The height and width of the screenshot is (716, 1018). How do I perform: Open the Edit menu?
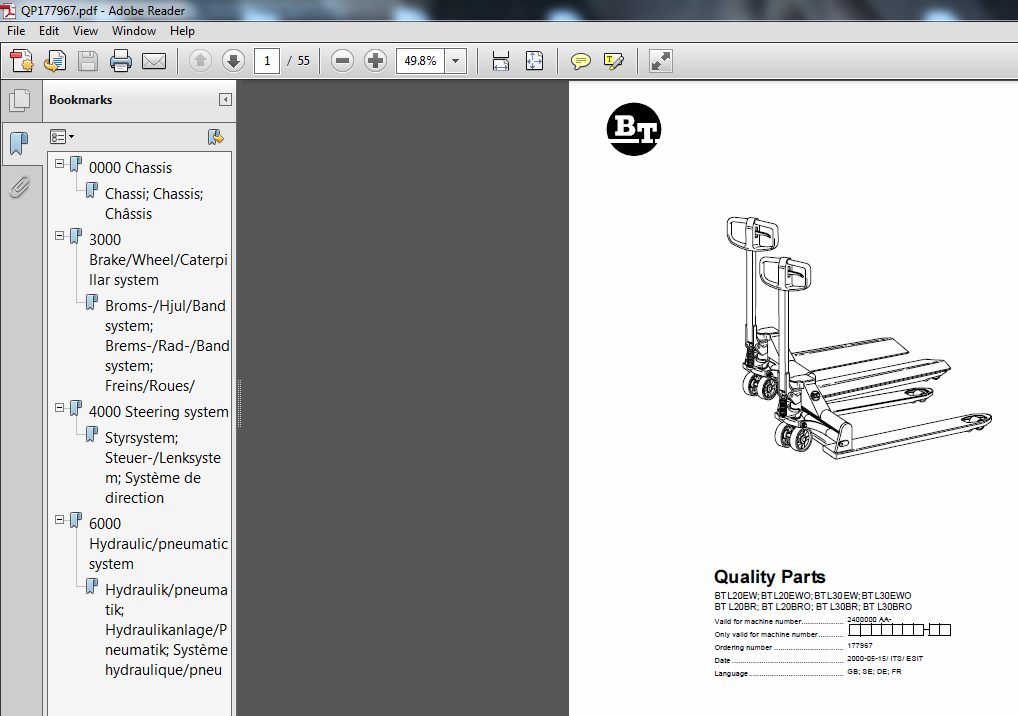(49, 31)
